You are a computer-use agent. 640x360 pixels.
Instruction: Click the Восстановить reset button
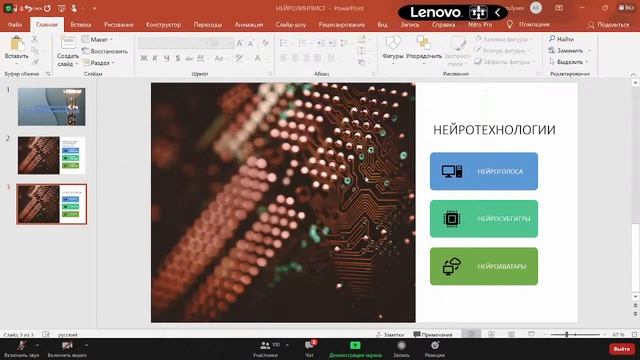[x=104, y=51]
